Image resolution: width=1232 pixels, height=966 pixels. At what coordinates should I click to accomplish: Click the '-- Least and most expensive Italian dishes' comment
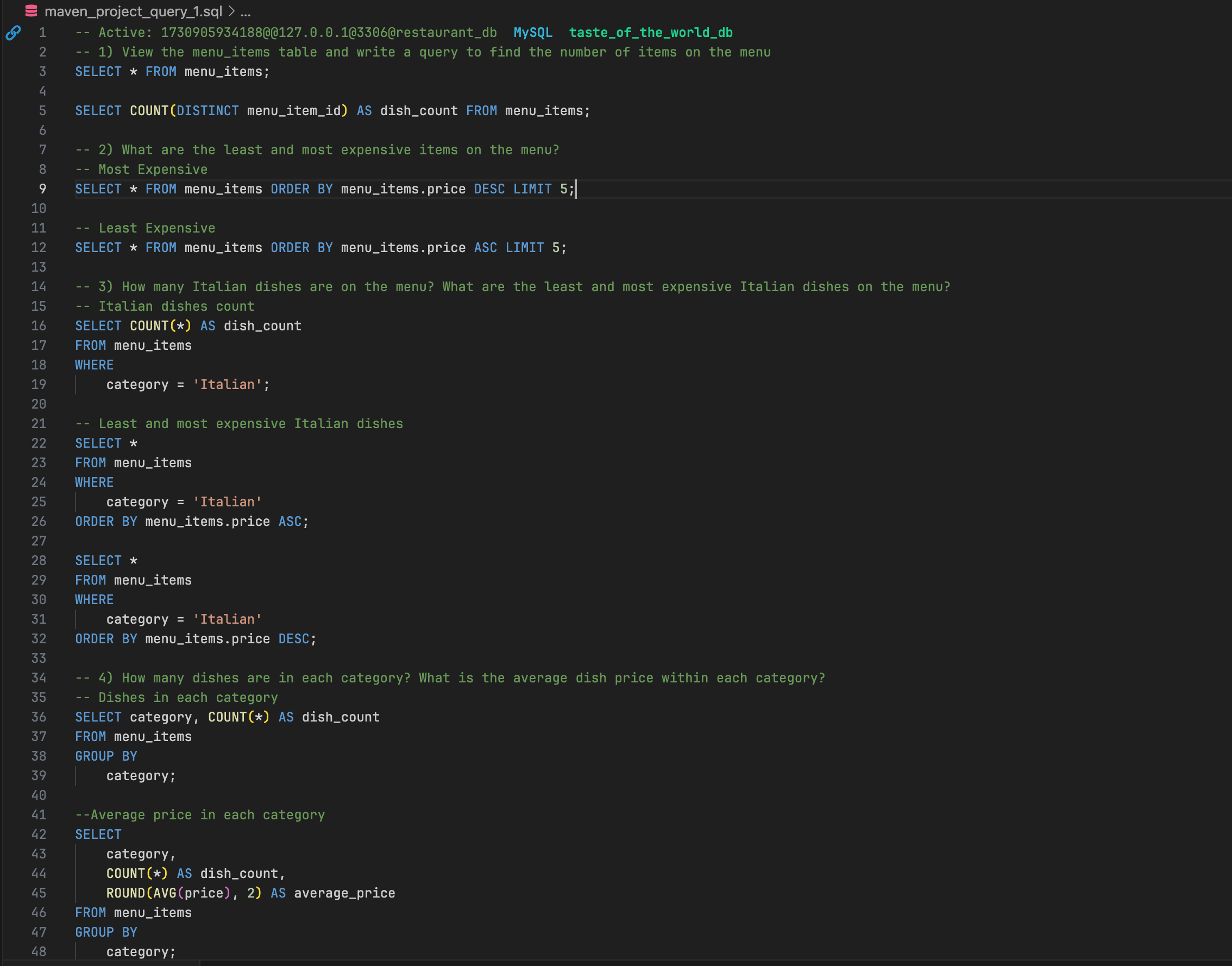tap(239, 424)
